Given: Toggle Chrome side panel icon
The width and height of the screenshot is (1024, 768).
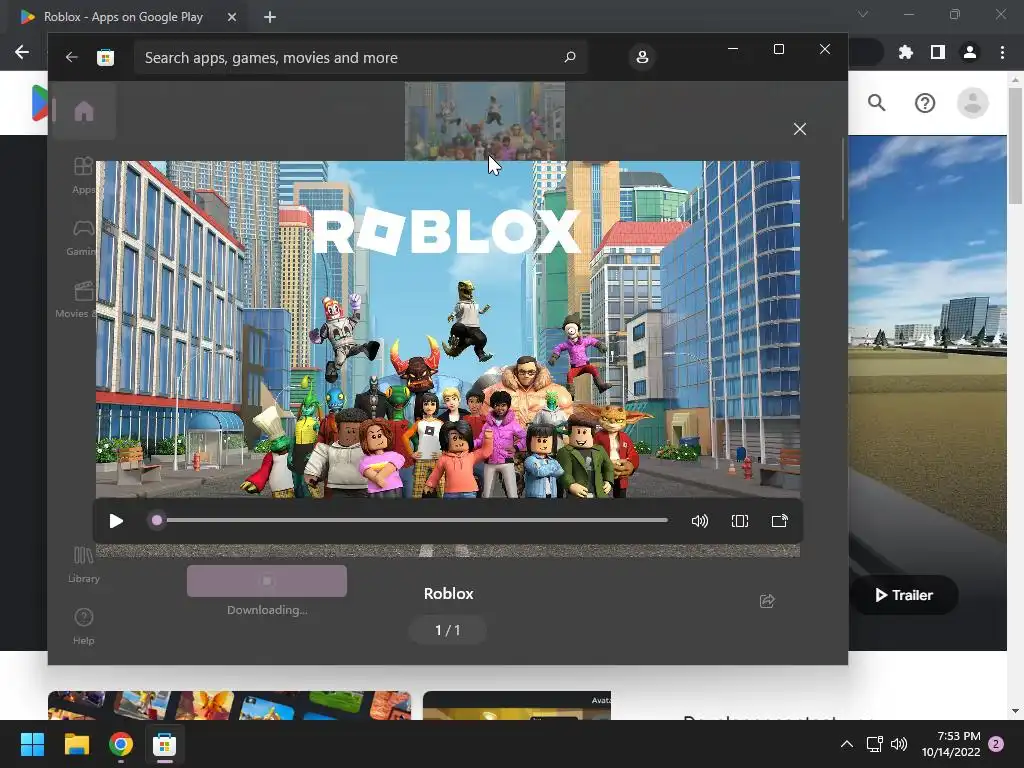Looking at the screenshot, I should [x=938, y=52].
